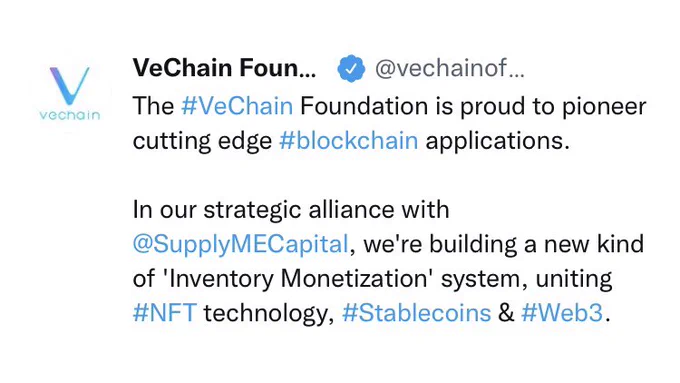The image size is (680, 383).
Task: Visit the @SupplyMECapital mention
Action: point(240,244)
